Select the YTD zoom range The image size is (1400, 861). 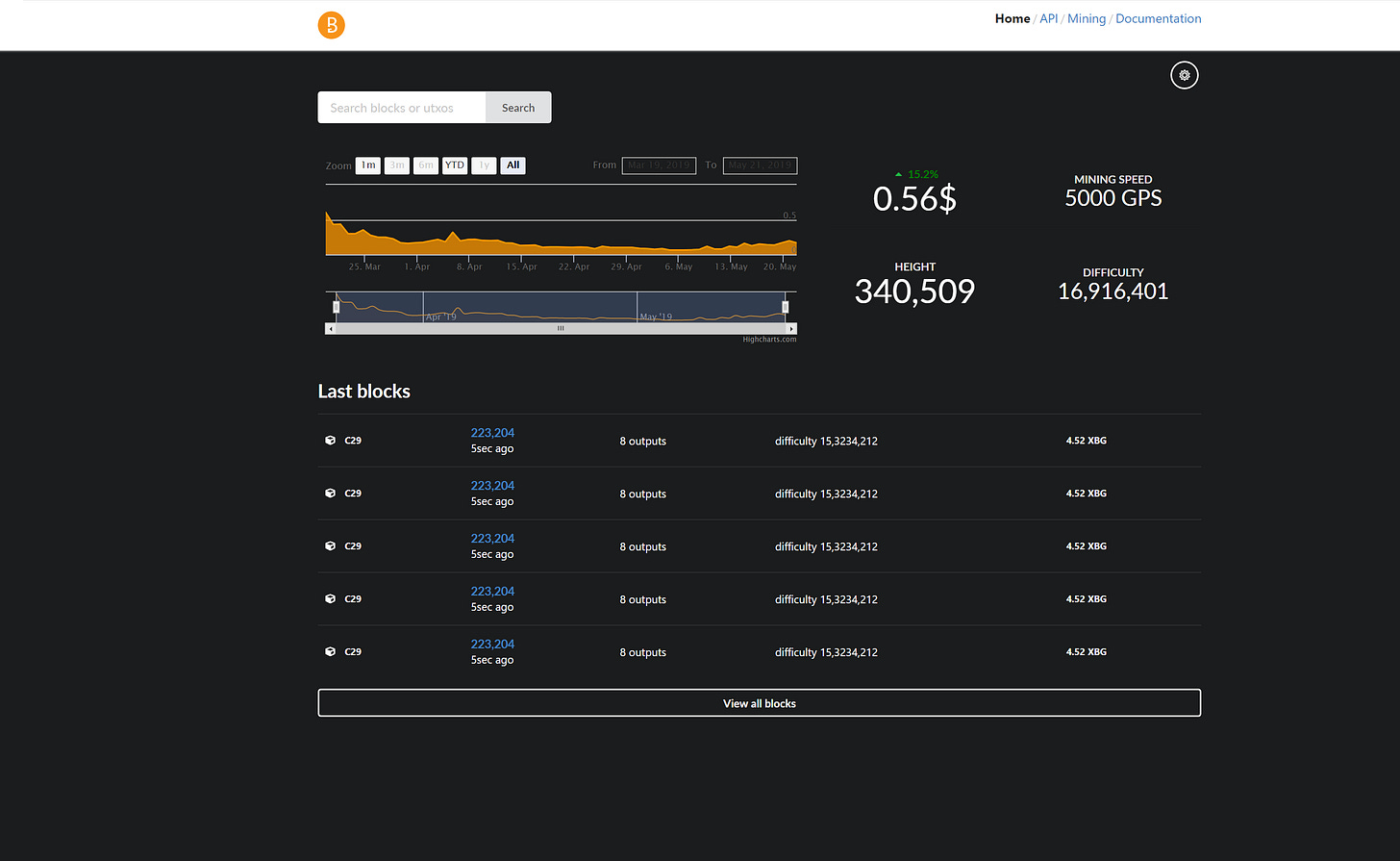[455, 165]
